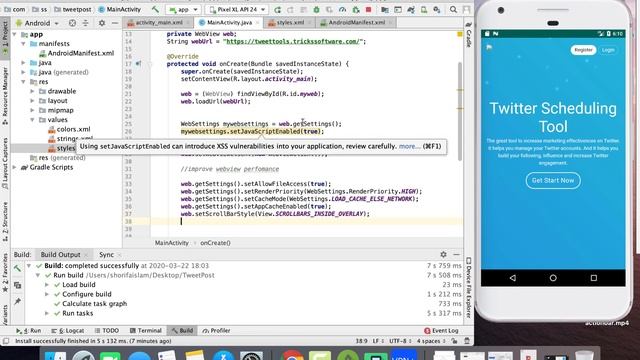Expand the mipmap folder
640x360 pixels.
point(32,110)
